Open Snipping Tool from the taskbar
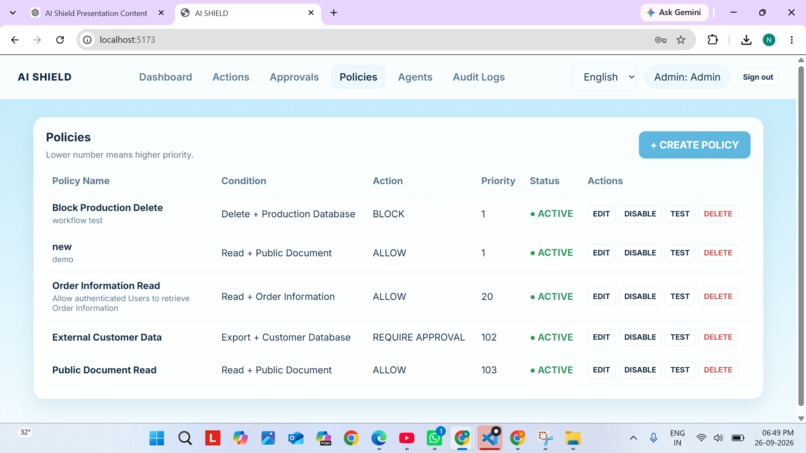 point(545,438)
